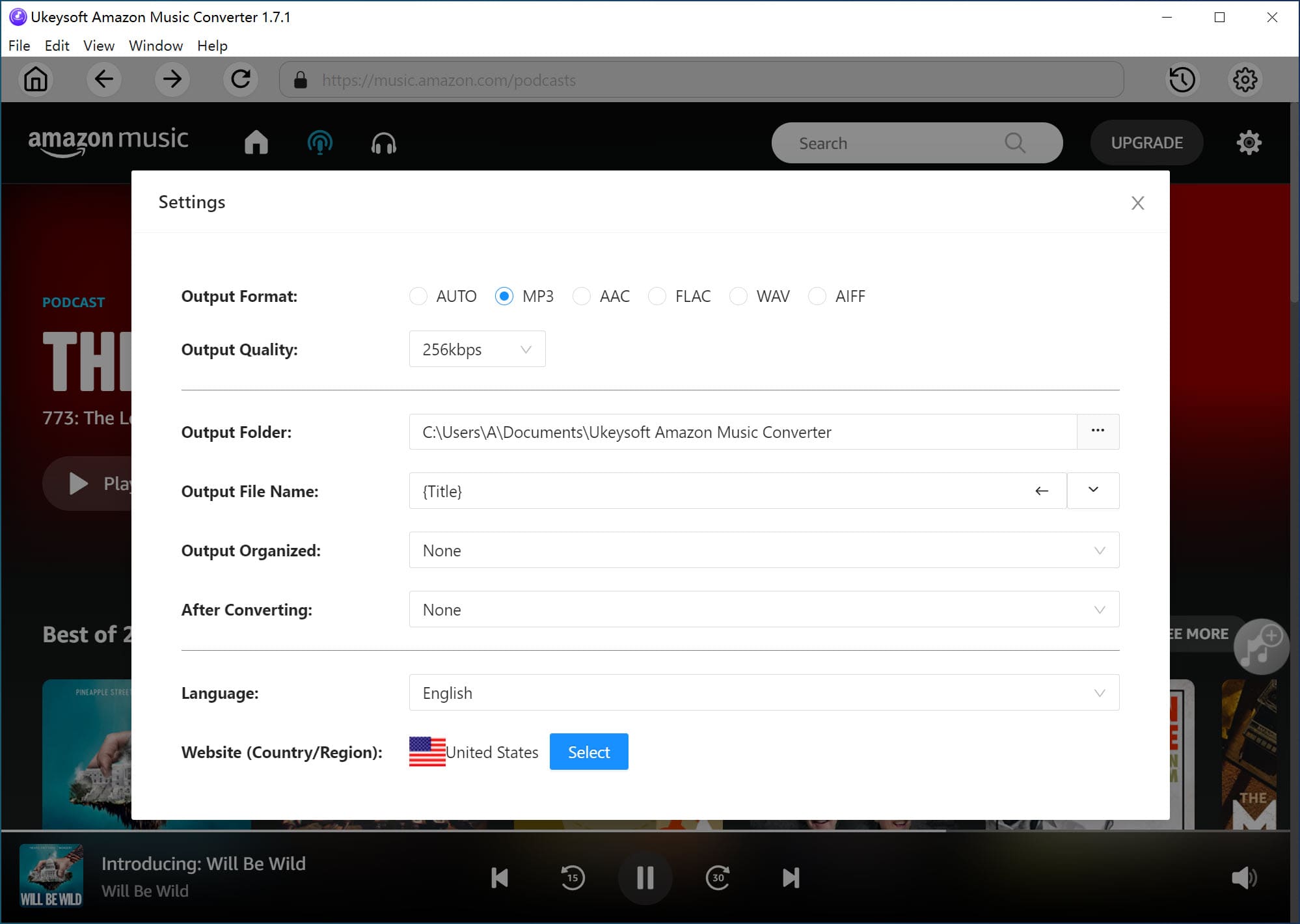The image size is (1300, 924).
Task: Select AUTO output format
Action: (418, 296)
